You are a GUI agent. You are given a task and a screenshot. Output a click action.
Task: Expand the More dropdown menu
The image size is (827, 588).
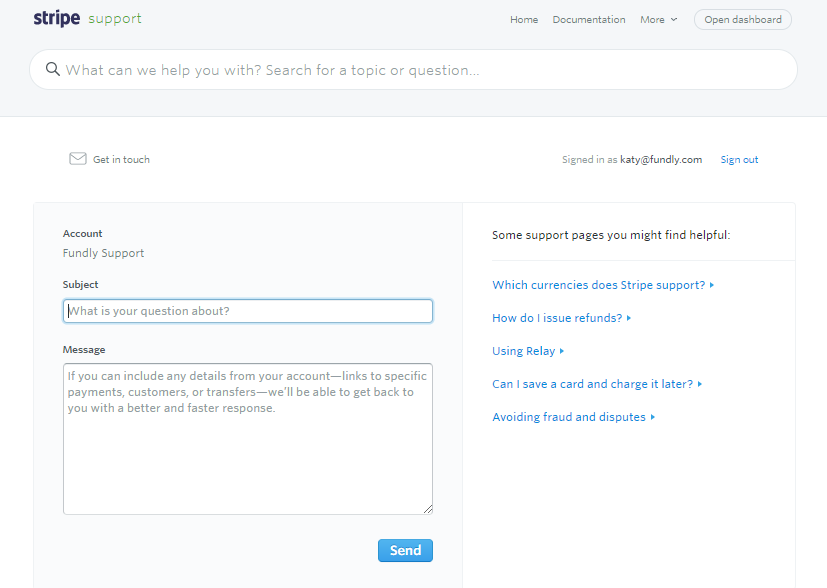pos(658,20)
